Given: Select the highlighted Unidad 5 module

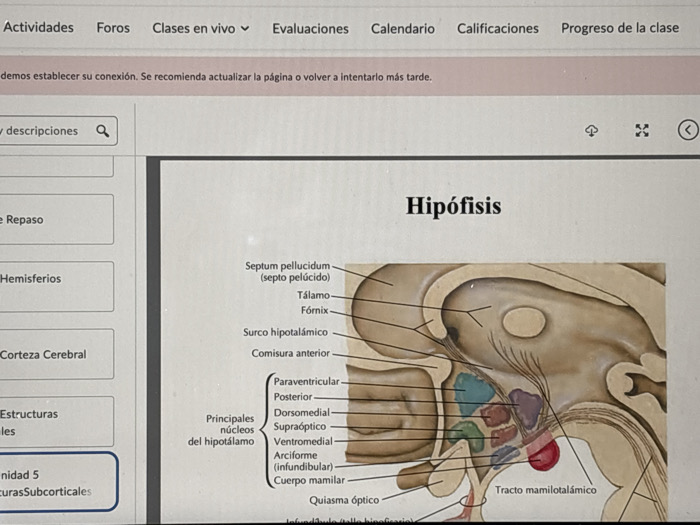Looking at the screenshot, I should click(58, 482).
